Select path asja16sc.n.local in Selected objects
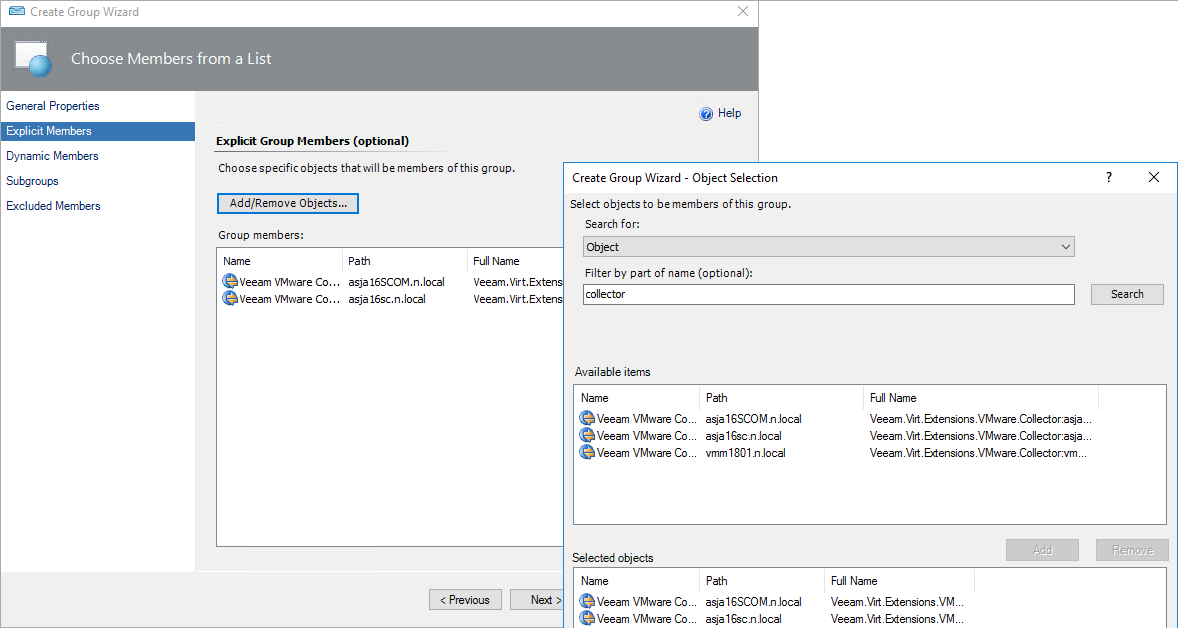The height and width of the screenshot is (628, 1178). [744, 619]
